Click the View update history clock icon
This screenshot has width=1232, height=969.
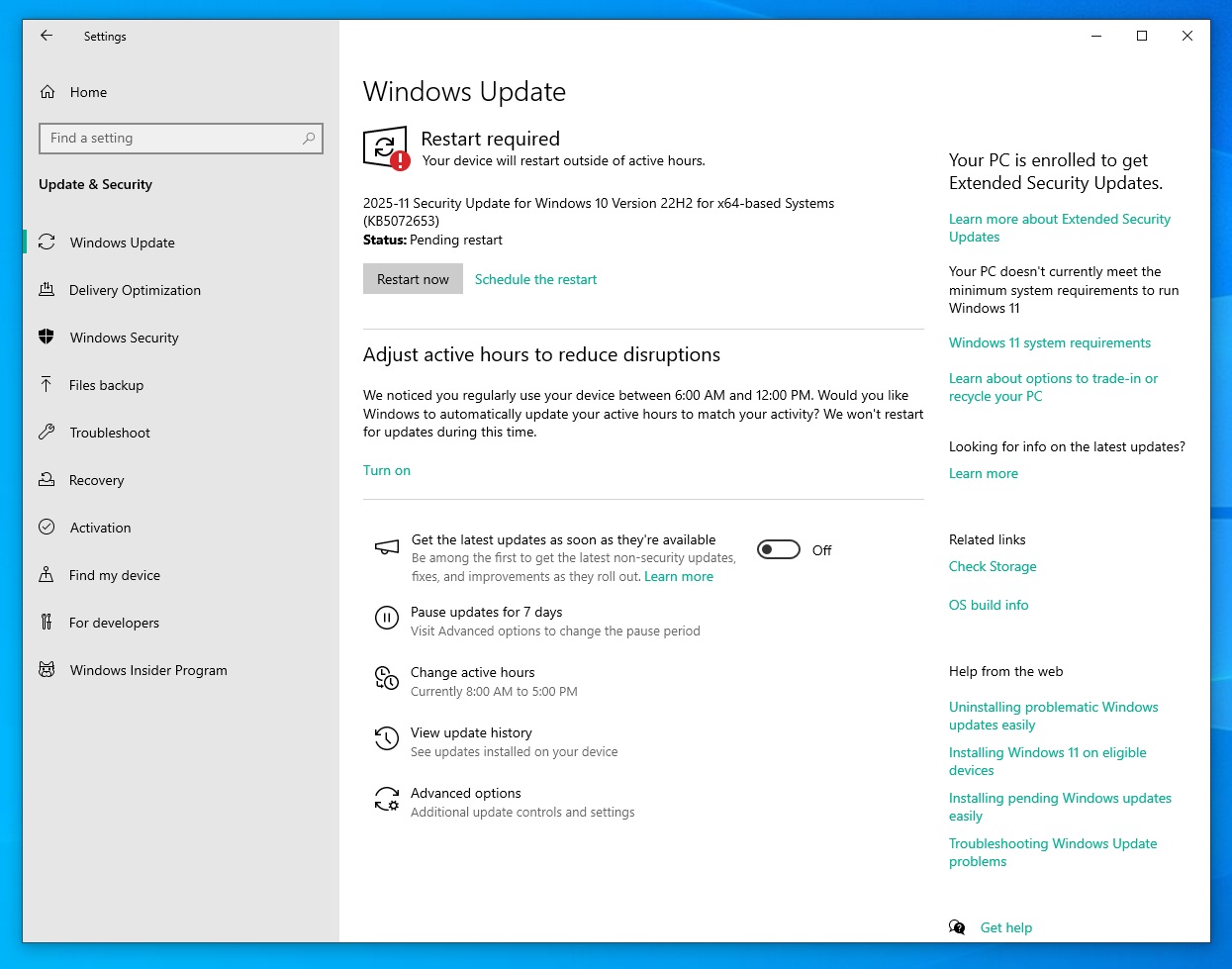coord(386,738)
